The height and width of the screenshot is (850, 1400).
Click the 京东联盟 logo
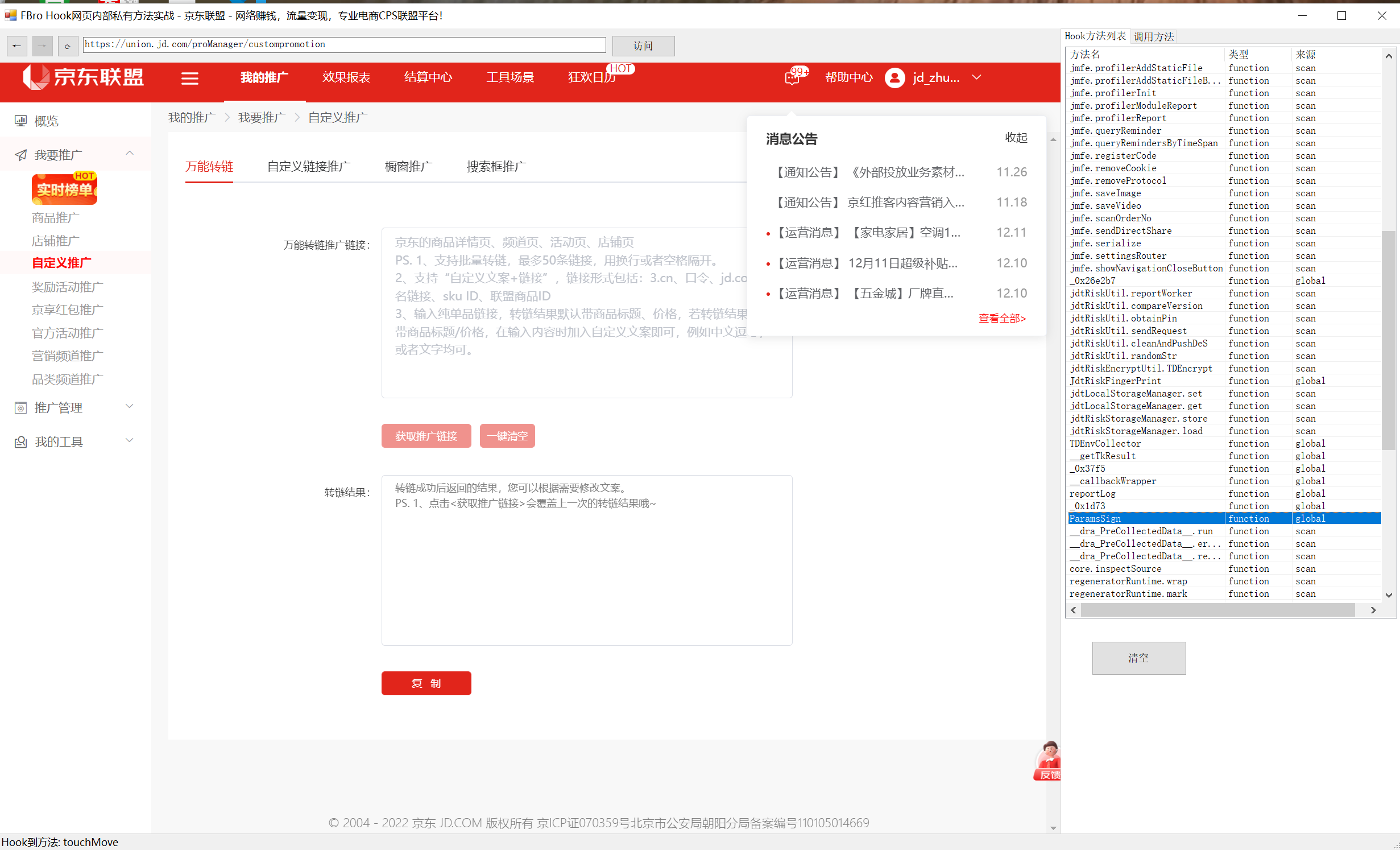[84, 77]
